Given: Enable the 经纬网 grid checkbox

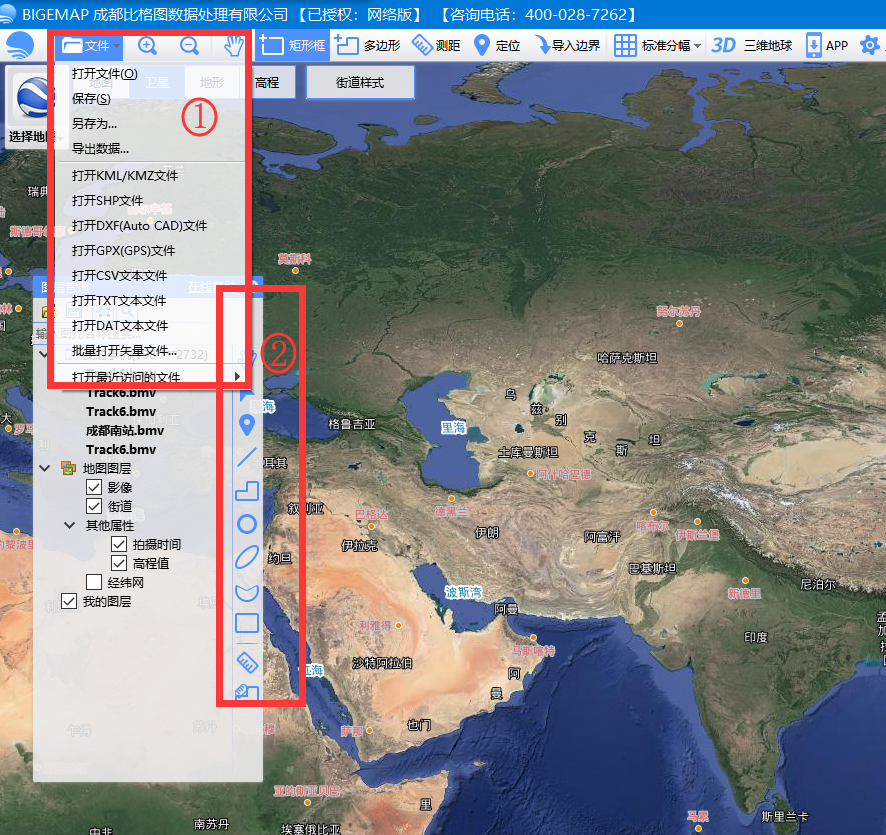Looking at the screenshot, I should coord(94,582).
